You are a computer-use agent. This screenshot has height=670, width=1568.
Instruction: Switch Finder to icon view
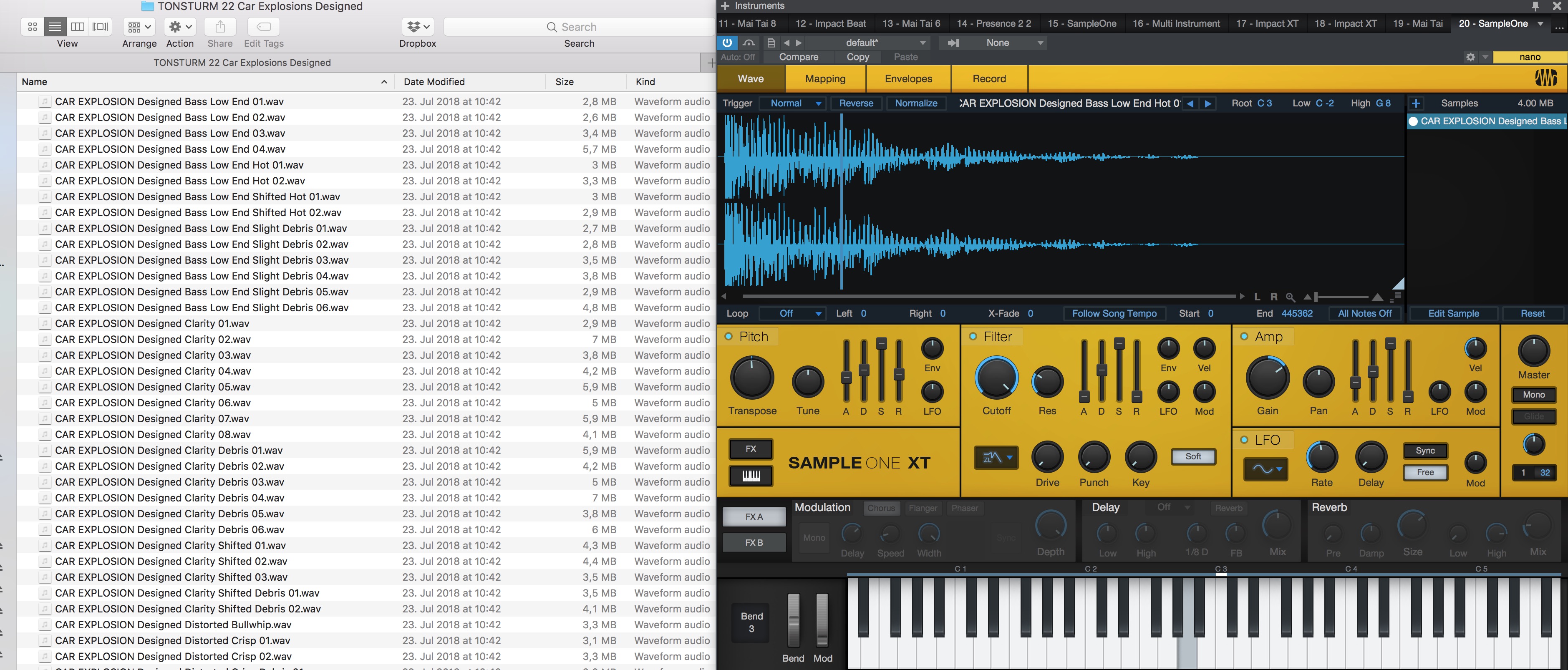tap(32, 27)
